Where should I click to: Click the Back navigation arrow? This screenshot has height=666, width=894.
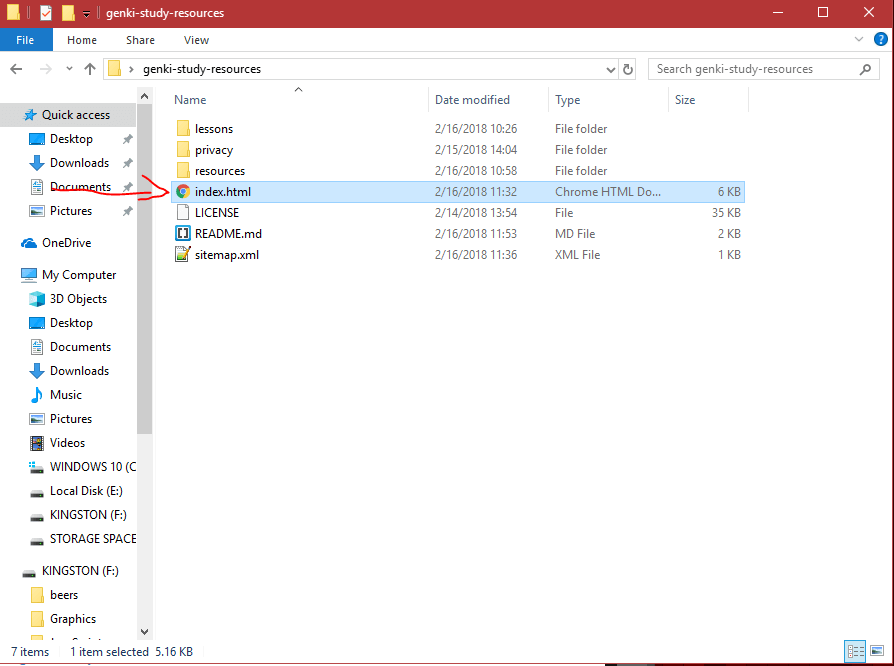click(17, 69)
